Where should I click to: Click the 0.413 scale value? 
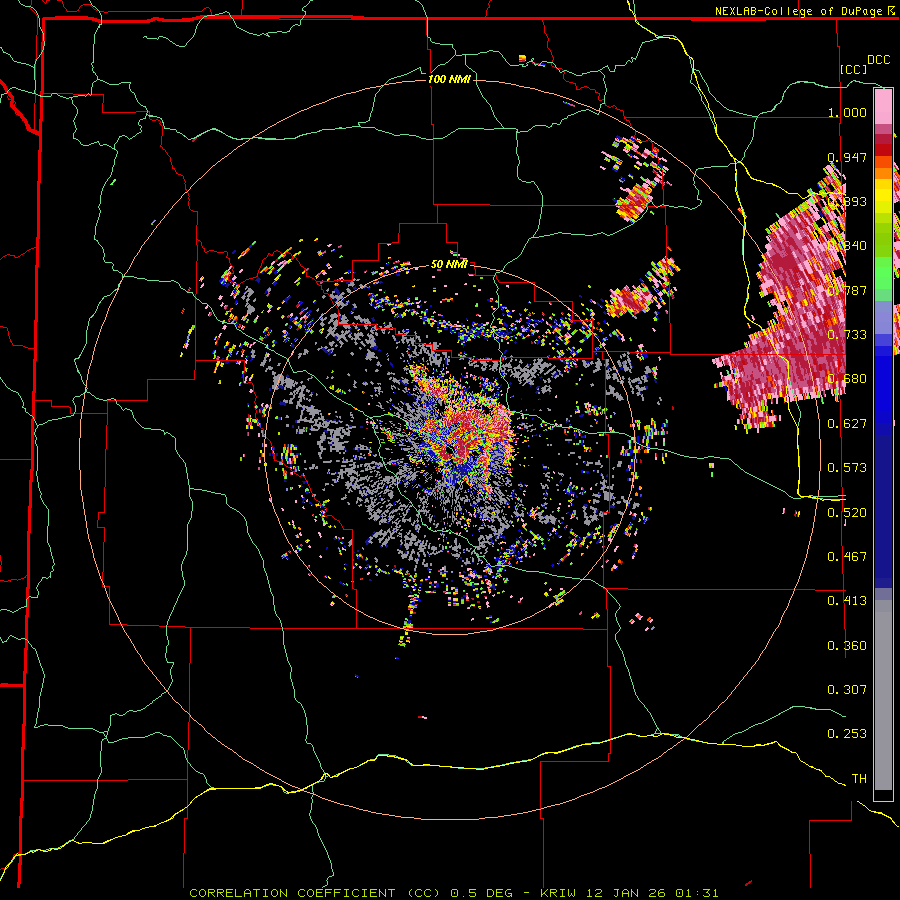pyautogui.click(x=847, y=601)
